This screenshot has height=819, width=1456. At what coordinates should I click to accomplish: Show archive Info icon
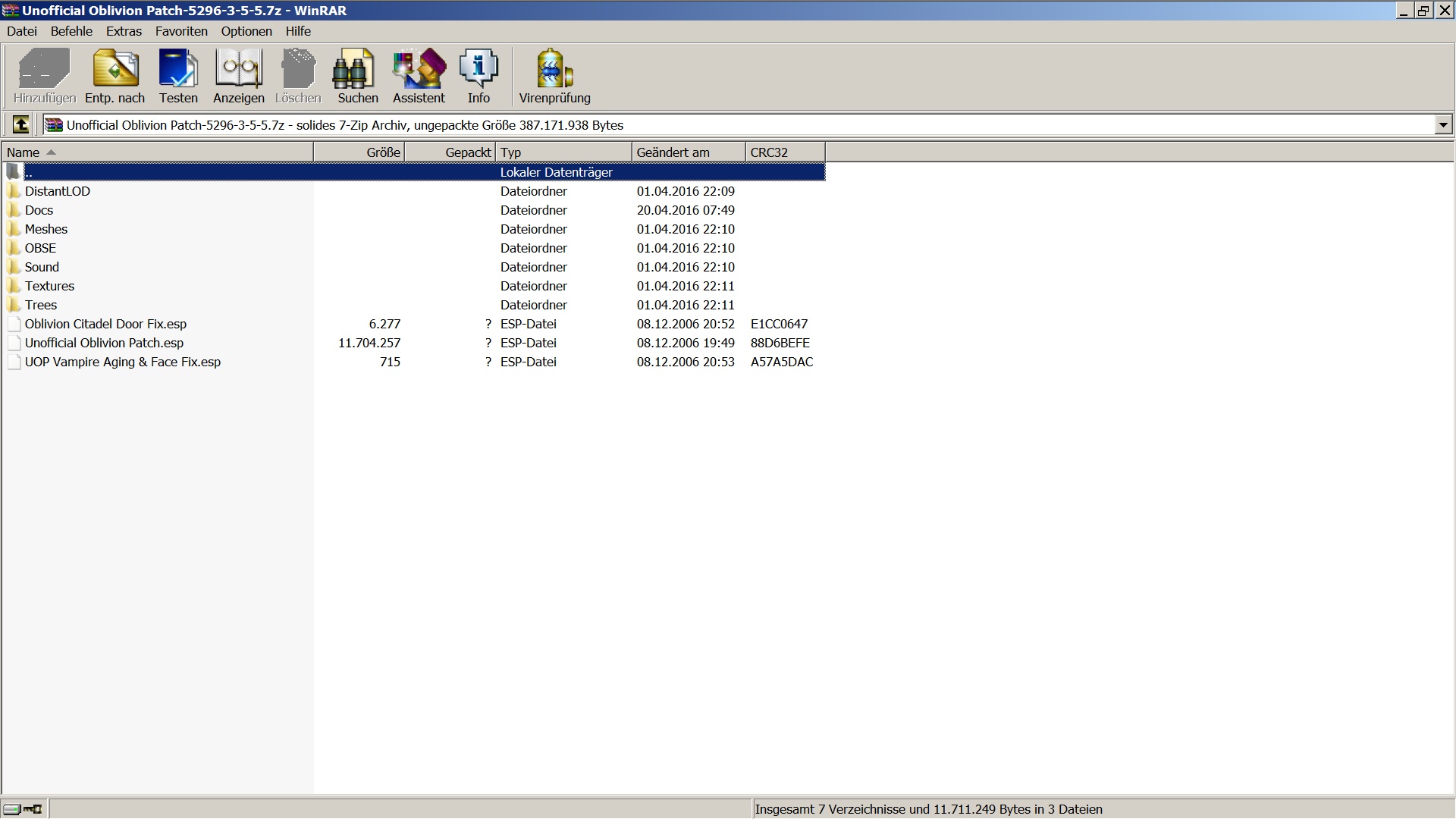click(479, 76)
